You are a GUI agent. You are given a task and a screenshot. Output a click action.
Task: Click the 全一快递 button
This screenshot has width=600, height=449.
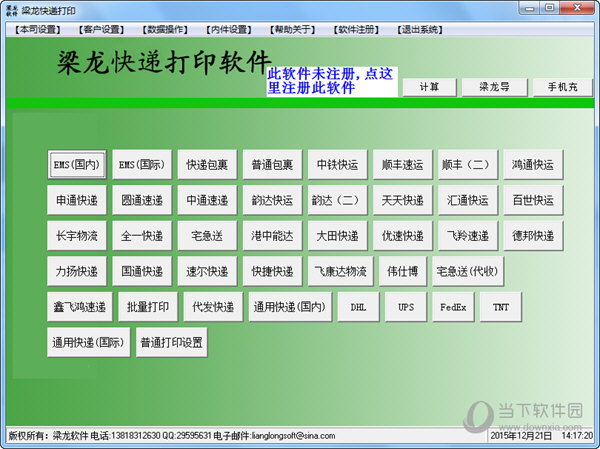coord(142,236)
